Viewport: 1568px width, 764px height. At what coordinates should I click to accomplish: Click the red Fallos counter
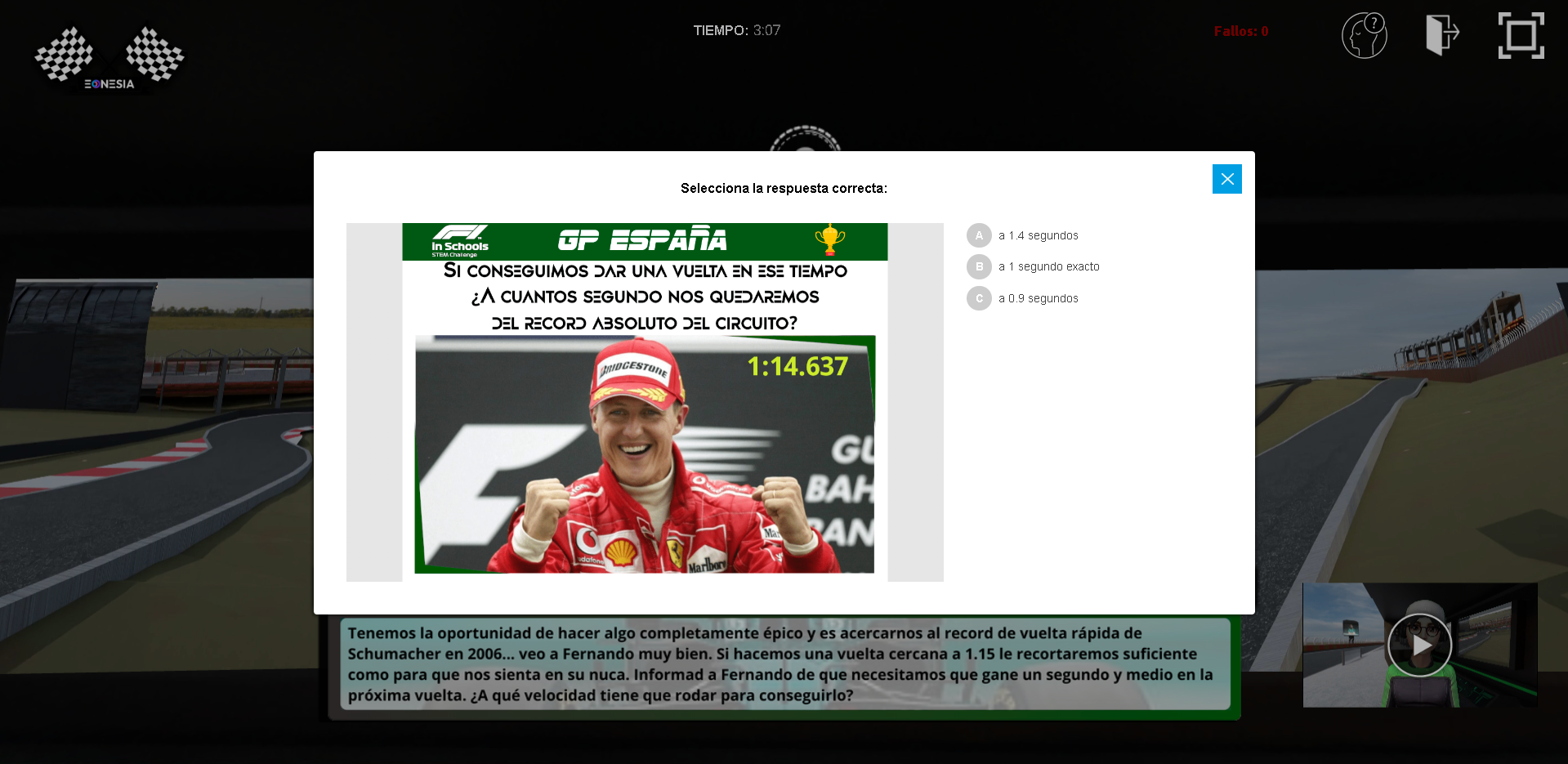coord(1240,31)
